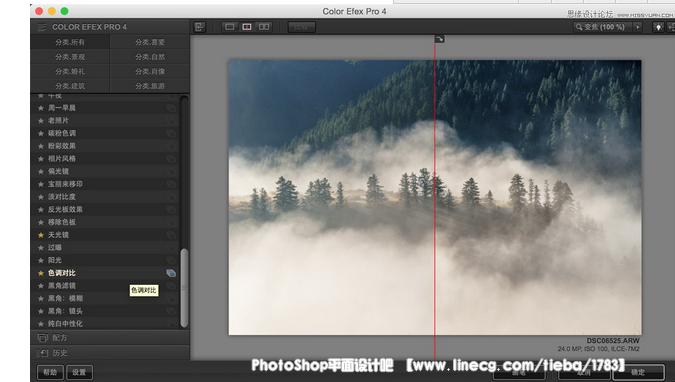Screen dimensions: 675x382
Task: Switch to split preview mode
Action: tap(247, 27)
